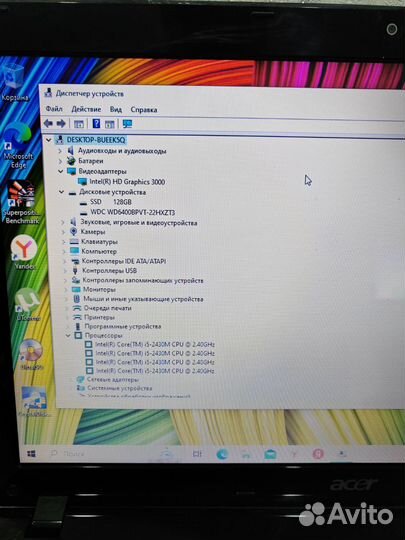405x540 pixels.
Task: Open Help via the blue question-mark toolbar icon
Action: (x=96, y=123)
